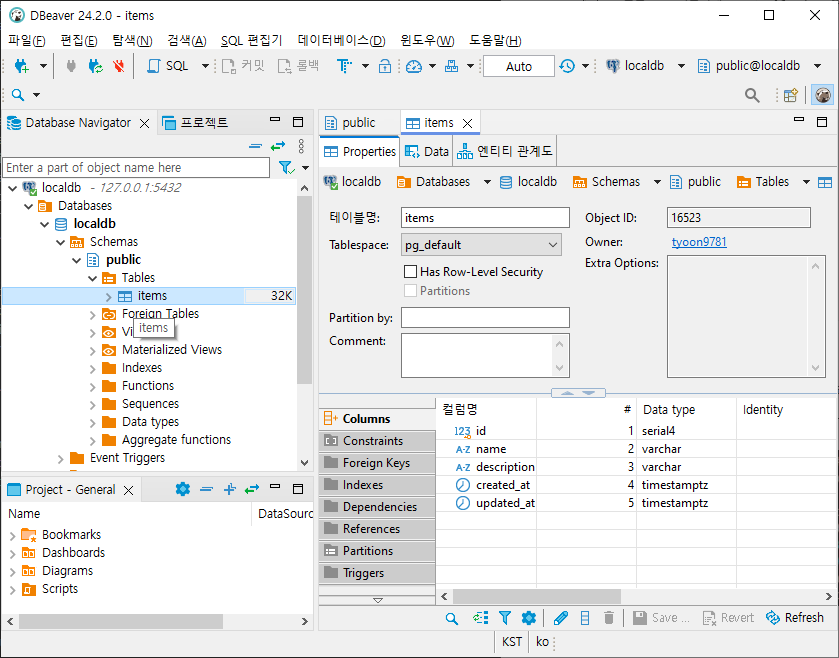The image size is (839, 658).
Task: Click Project panel configure gear icon
Action: click(183, 489)
